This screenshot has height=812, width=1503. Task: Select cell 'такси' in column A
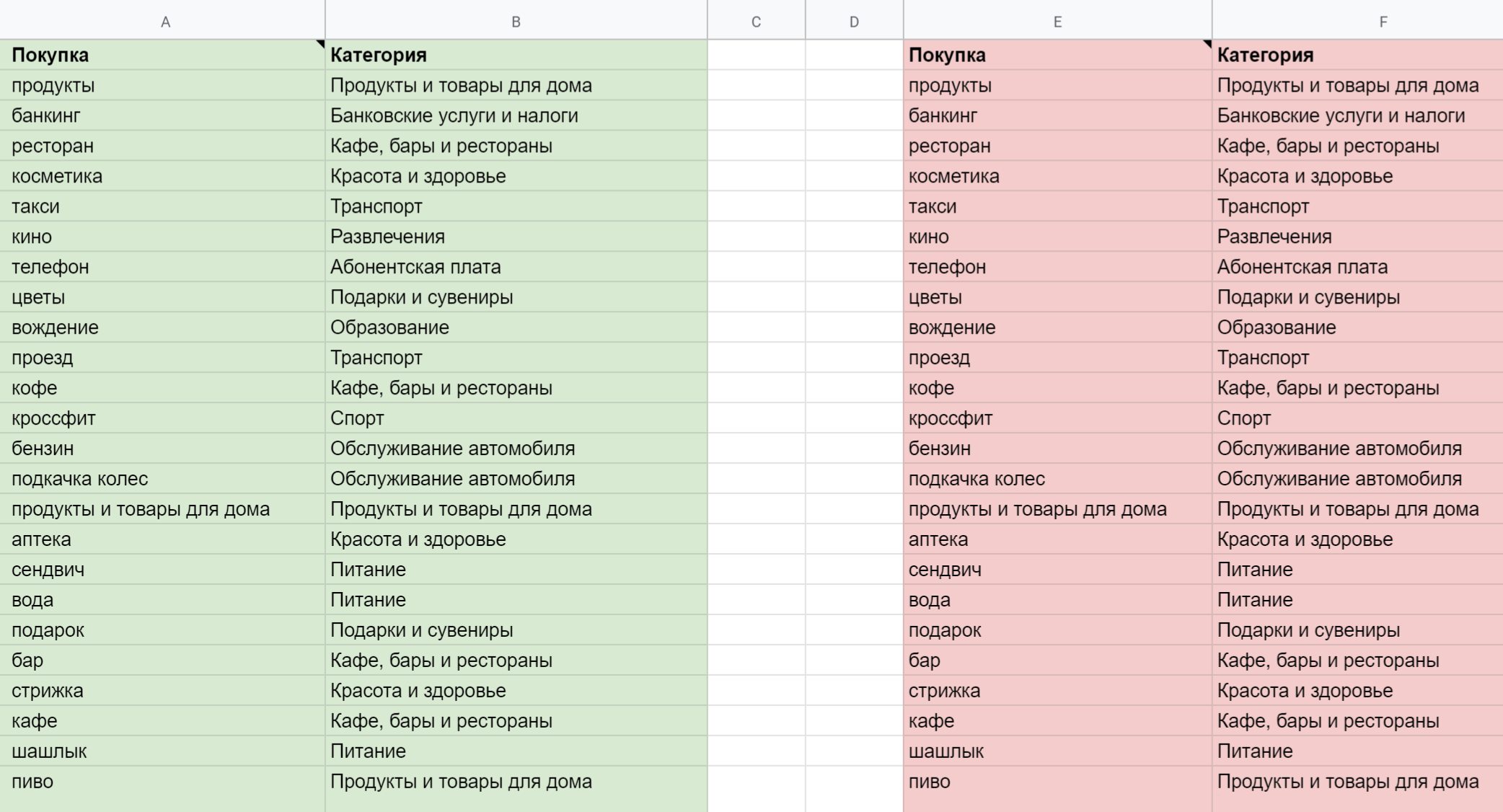coord(162,206)
